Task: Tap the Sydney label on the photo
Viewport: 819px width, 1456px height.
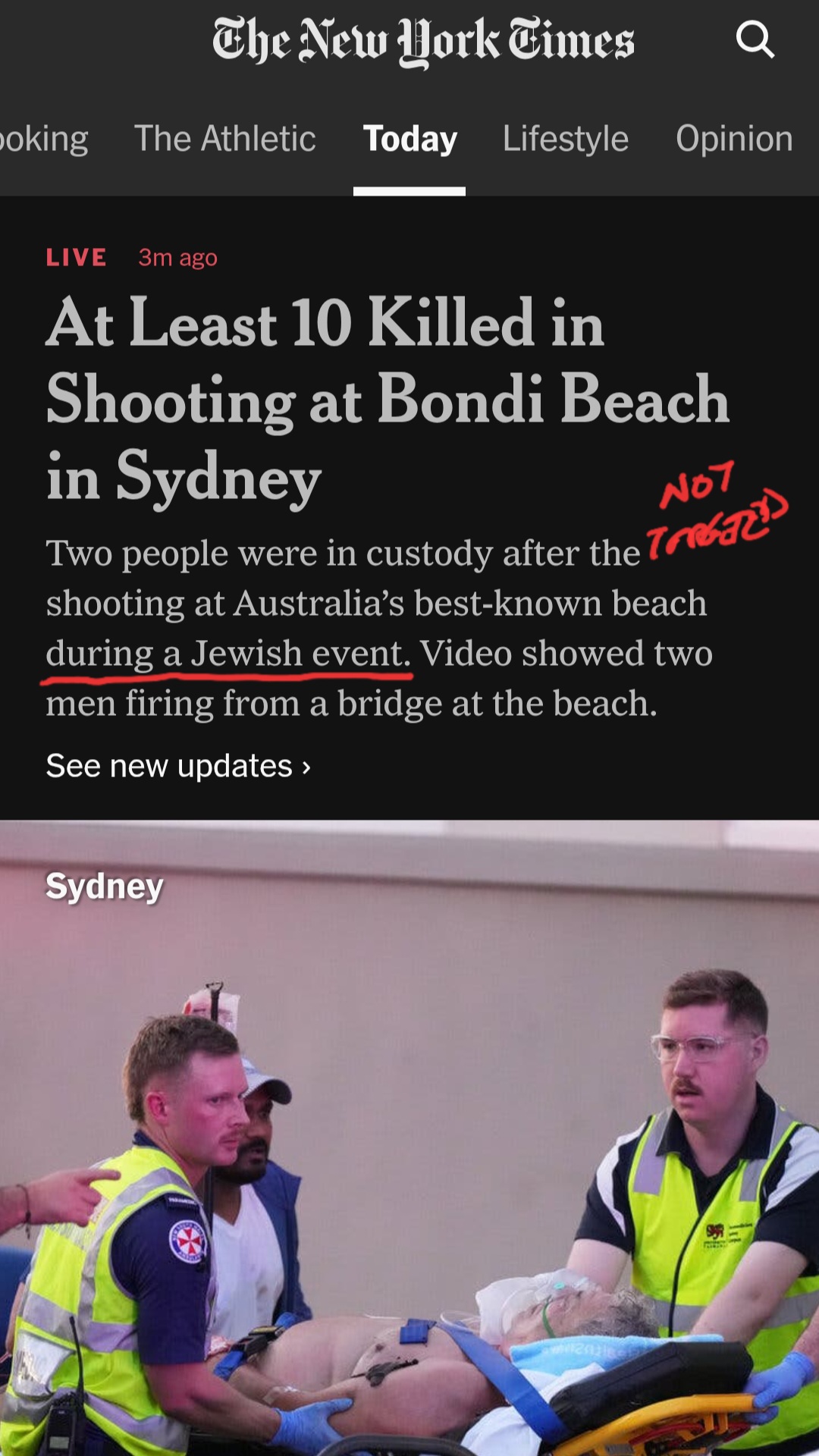Action: tap(105, 886)
